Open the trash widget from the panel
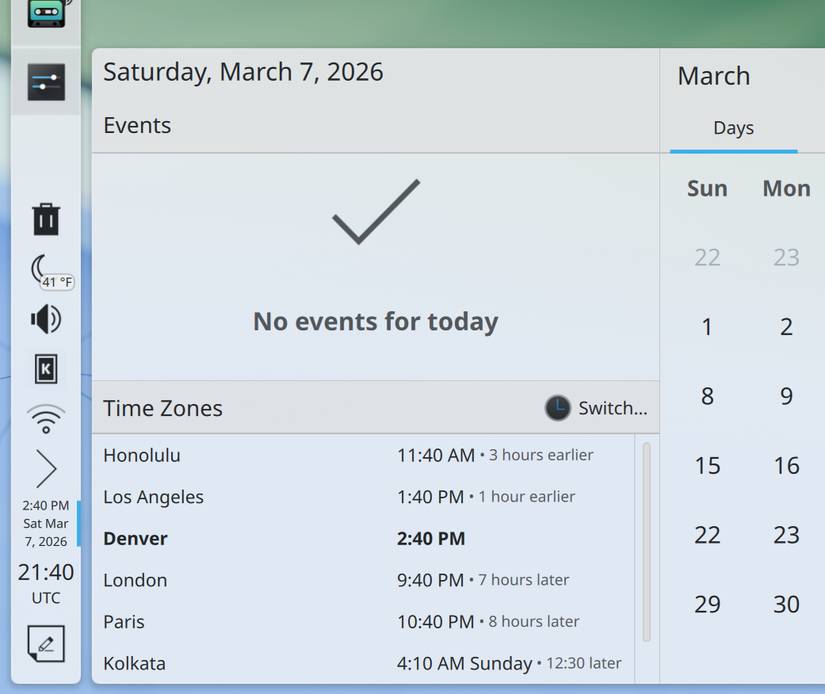Viewport: 825px width, 694px height. pos(46,218)
